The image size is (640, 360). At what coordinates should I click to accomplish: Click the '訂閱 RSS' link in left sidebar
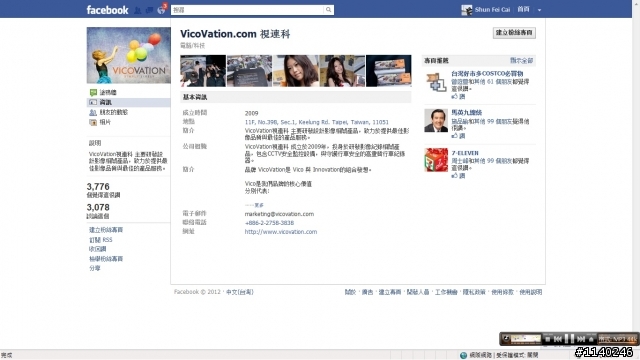(x=100, y=240)
